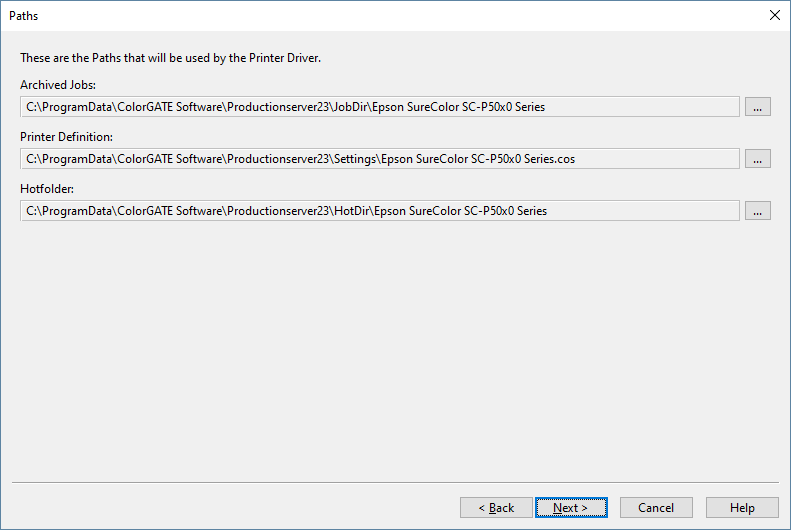Click the Printer Definition label
The image size is (791, 530).
[x=66, y=137]
